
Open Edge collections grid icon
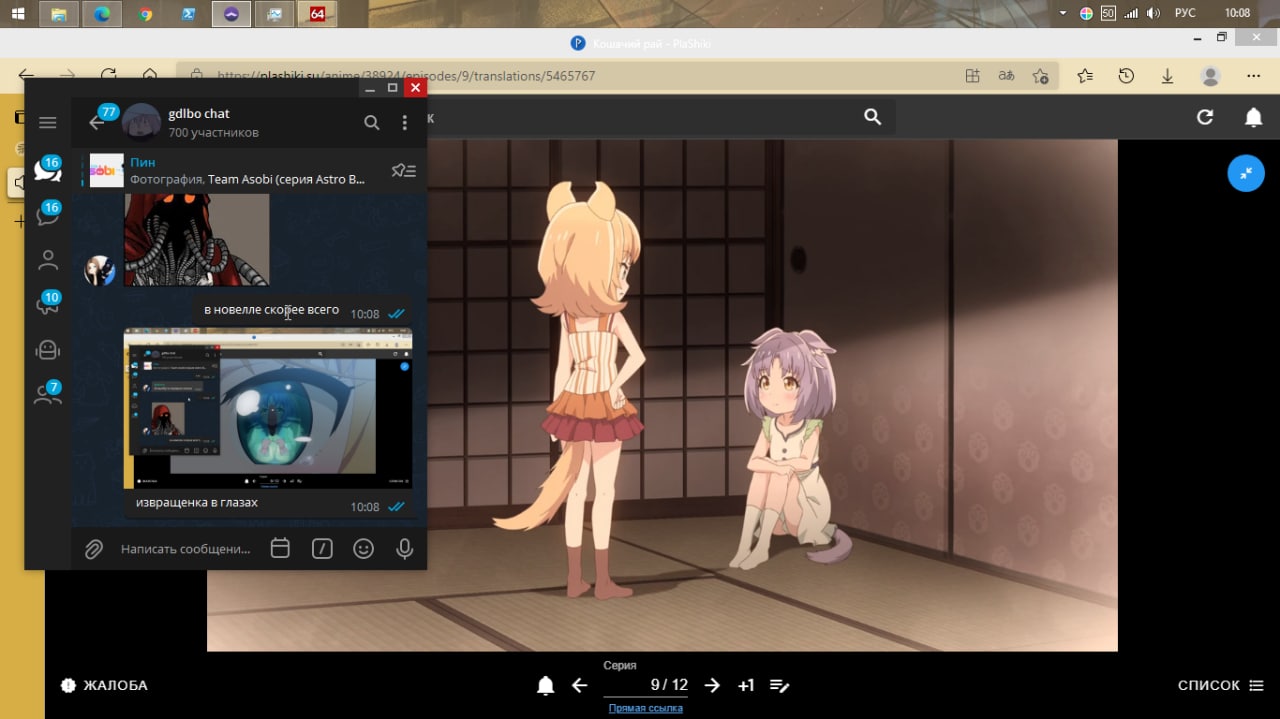pyautogui.click(x=972, y=76)
